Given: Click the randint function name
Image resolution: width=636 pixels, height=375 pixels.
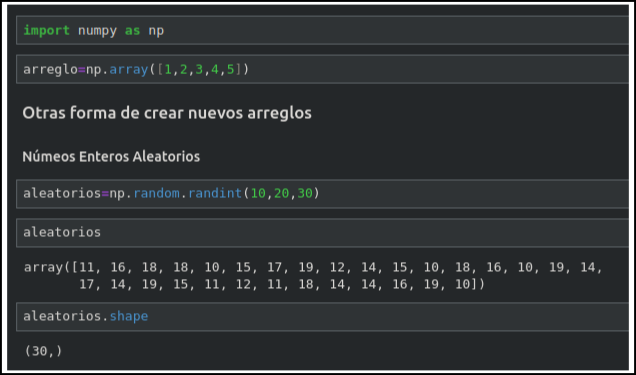Looking at the screenshot, I should (215, 193).
